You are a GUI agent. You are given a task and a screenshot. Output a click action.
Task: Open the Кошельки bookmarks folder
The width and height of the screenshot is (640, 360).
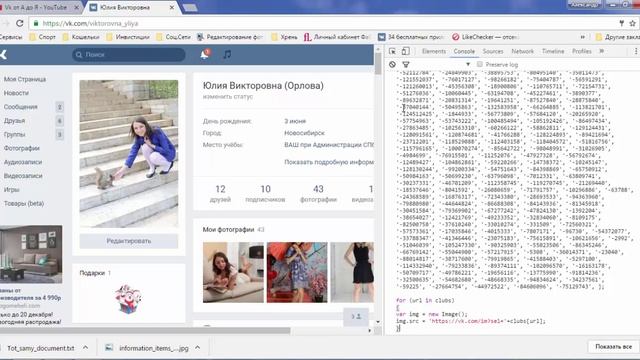coord(81,37)
